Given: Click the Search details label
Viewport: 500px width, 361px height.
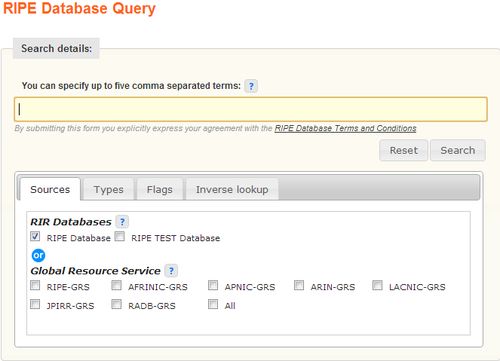Looking at the screenshot, I should click(56, 49).
